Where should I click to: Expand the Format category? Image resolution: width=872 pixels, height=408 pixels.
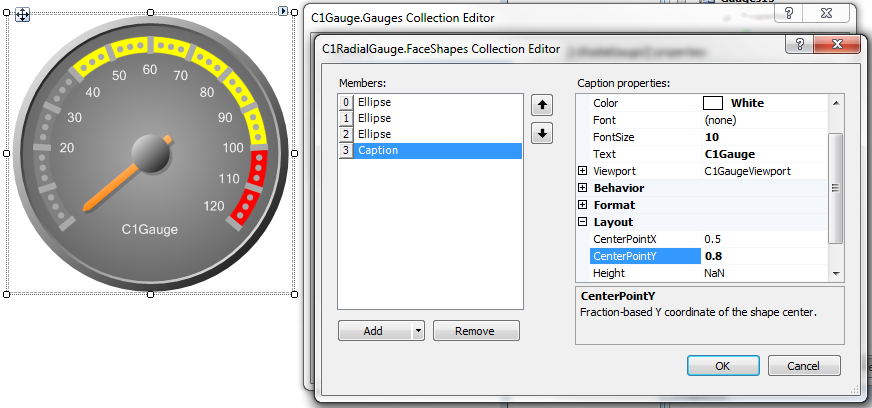coord(583,205)
